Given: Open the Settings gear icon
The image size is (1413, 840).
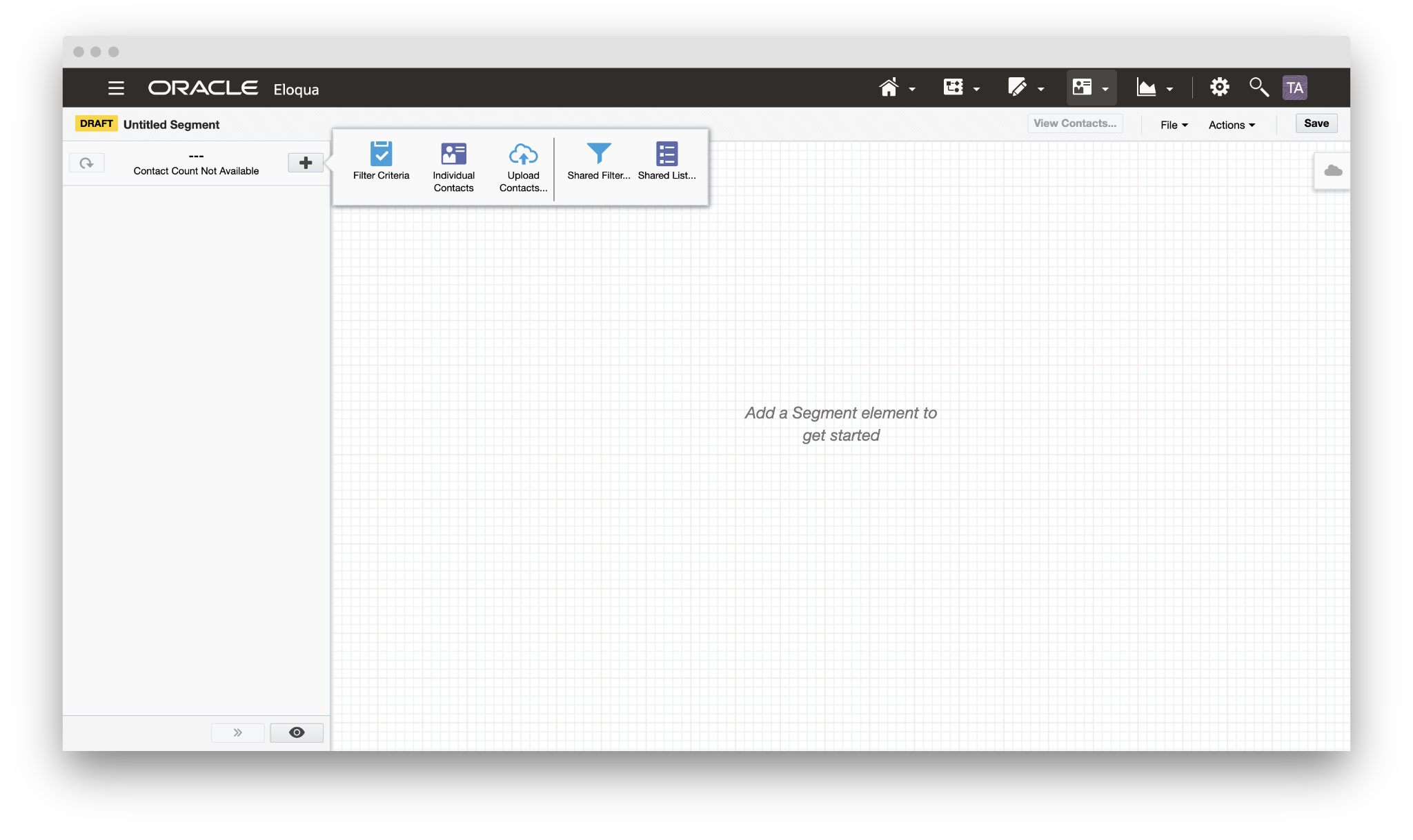Looking at the screenshot, I should [1219, 88].
